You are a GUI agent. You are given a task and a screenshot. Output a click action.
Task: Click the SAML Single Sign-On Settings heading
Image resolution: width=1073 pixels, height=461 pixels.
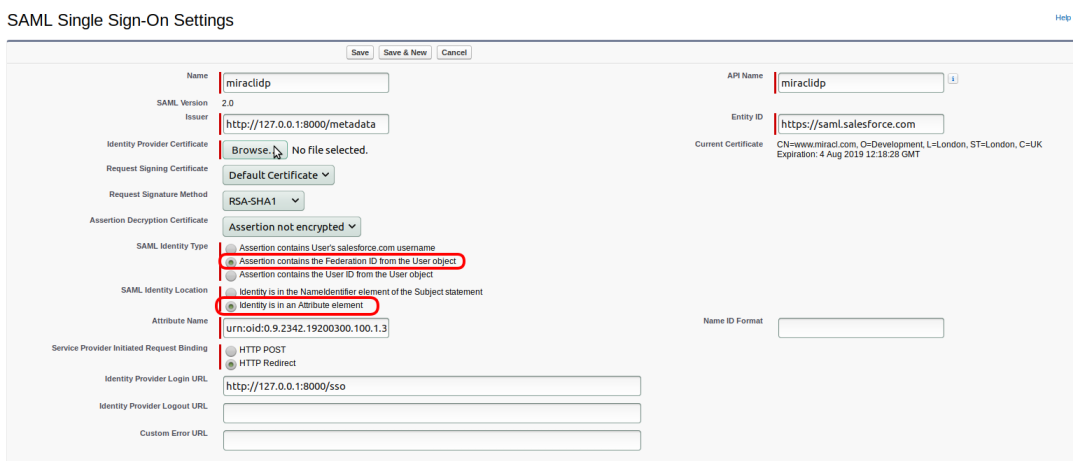pyautogui.click(x=120, y=21)
